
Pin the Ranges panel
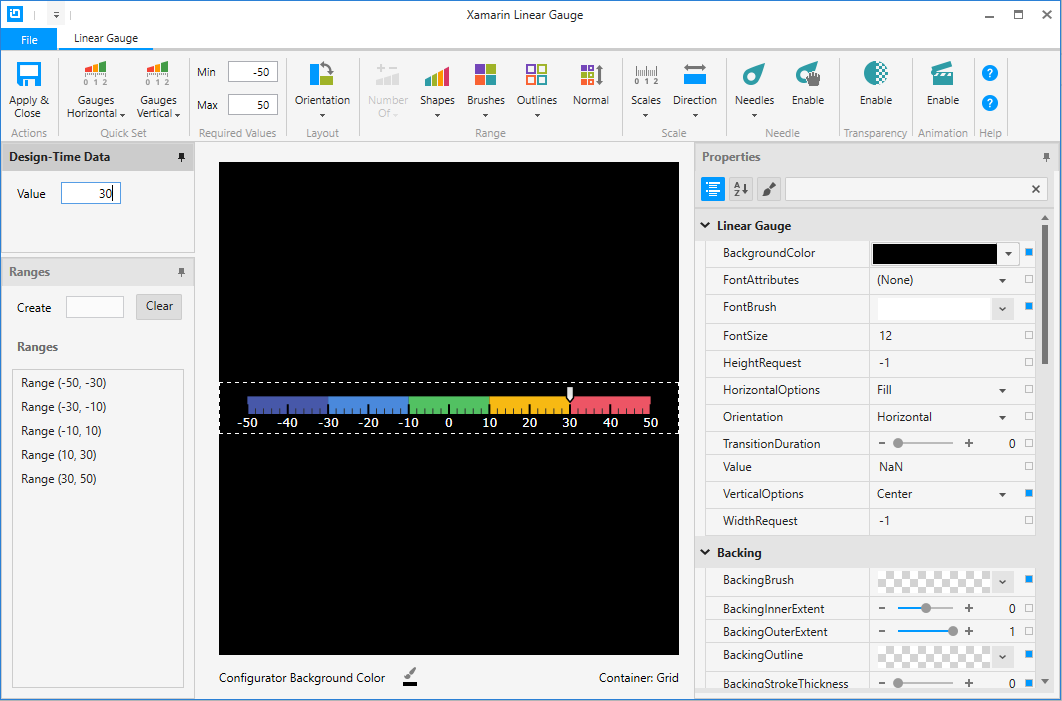(x=181, y=272)
